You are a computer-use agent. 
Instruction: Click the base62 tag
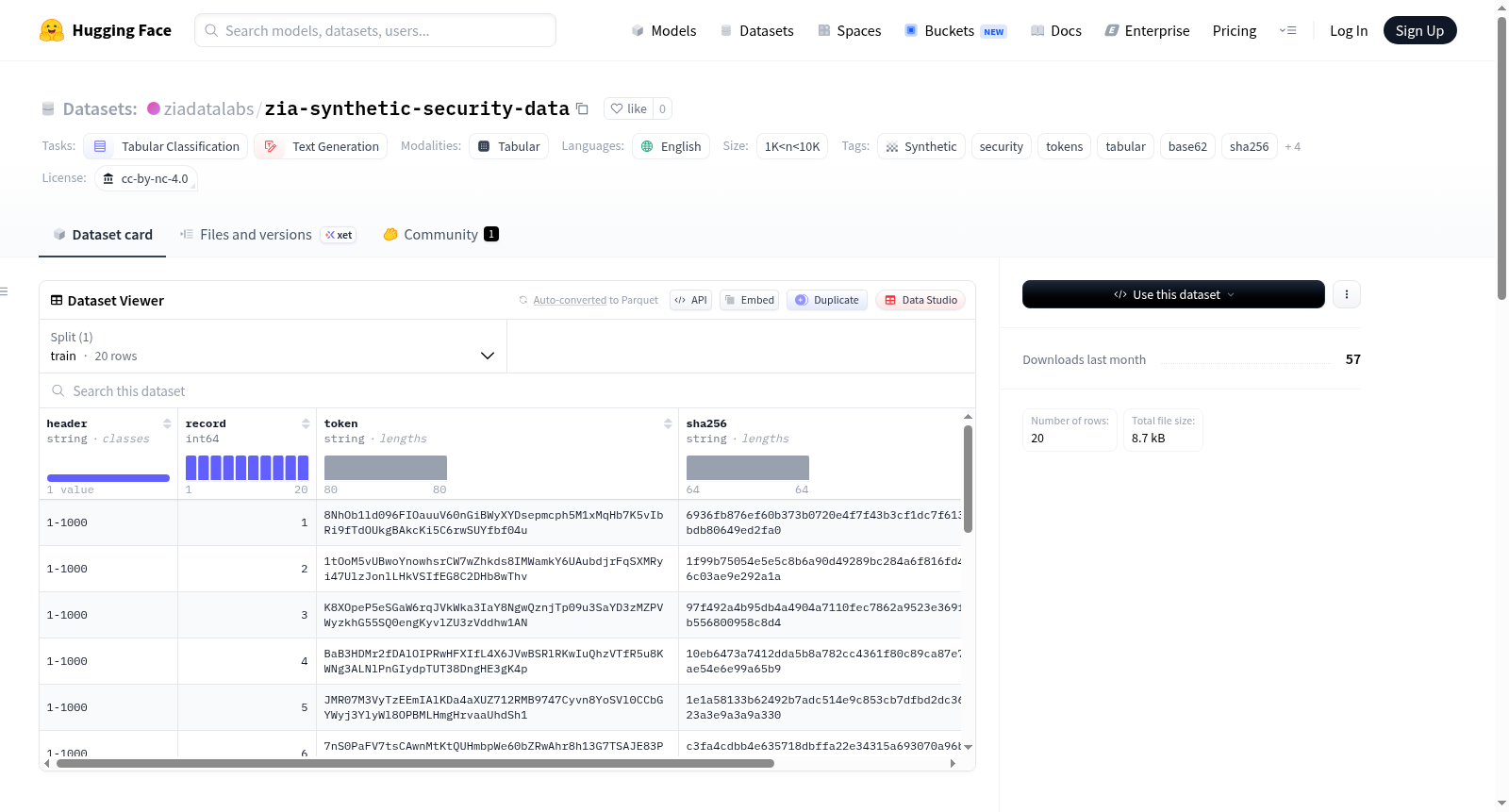pyautogui.click(x=1187, y=146)
